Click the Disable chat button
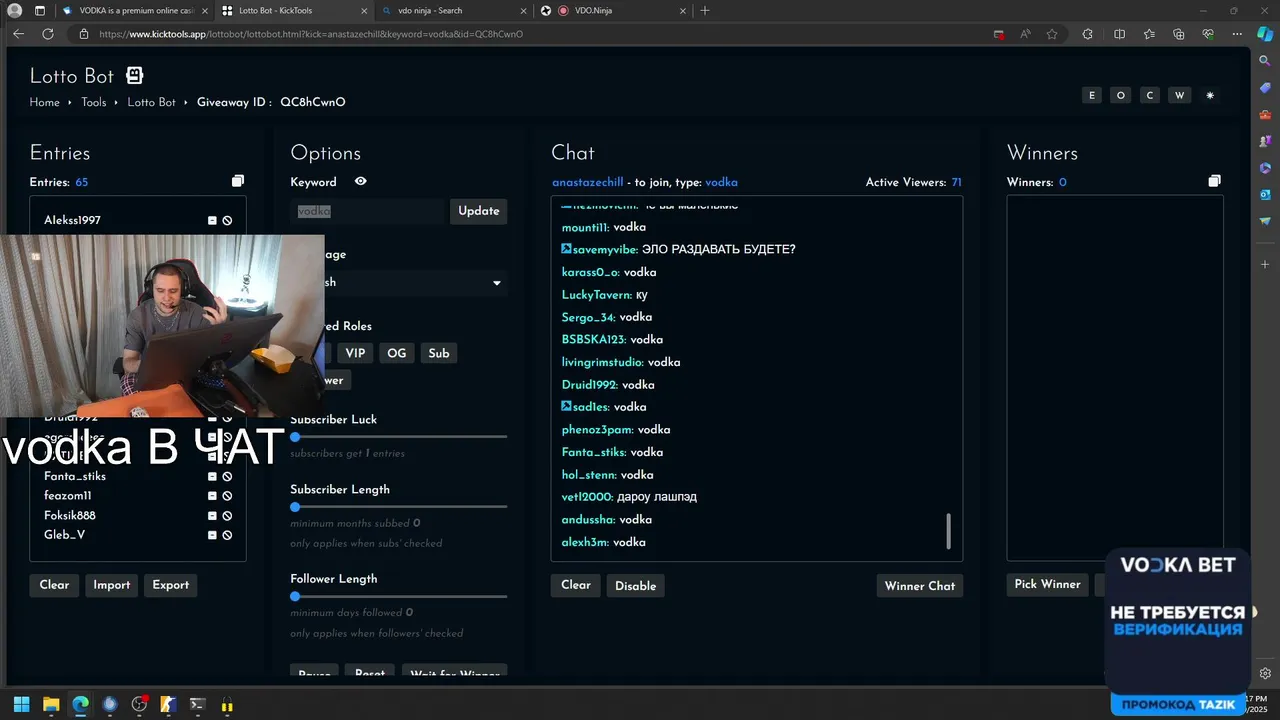Viewport: 1280px width, 720px height. (635, 586)
